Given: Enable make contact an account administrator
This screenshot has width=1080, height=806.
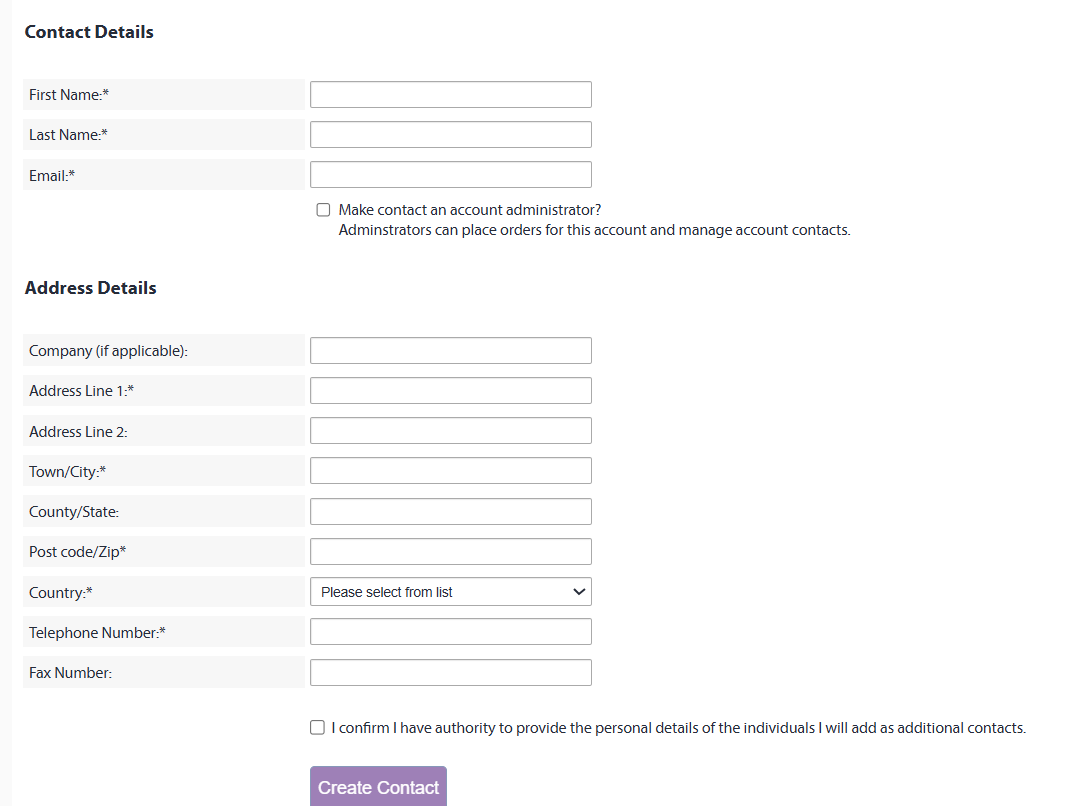Looking at the screenshot, I should 323,210.
